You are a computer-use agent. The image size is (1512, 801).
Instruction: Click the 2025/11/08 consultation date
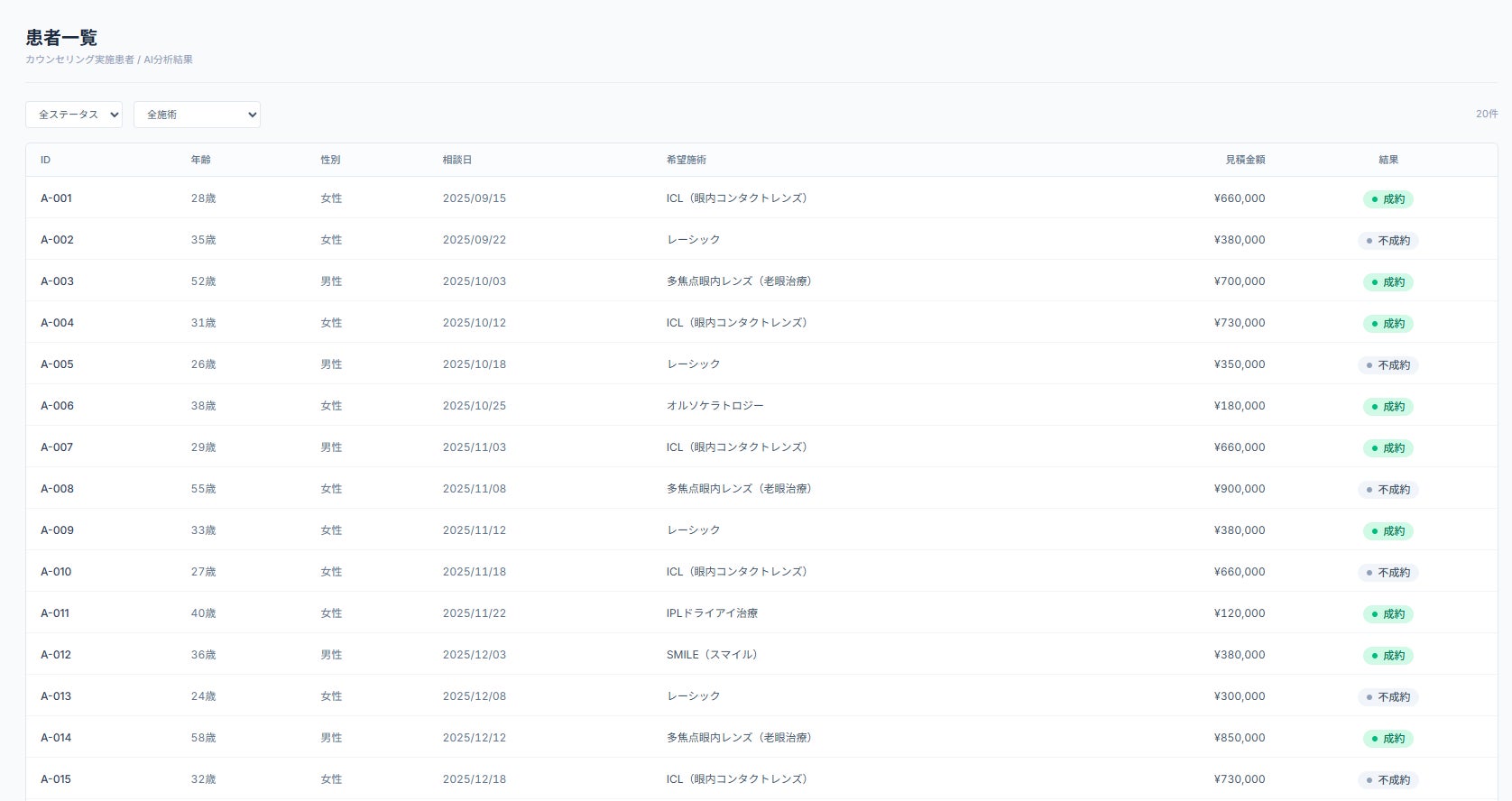click(x=475, y=488)
